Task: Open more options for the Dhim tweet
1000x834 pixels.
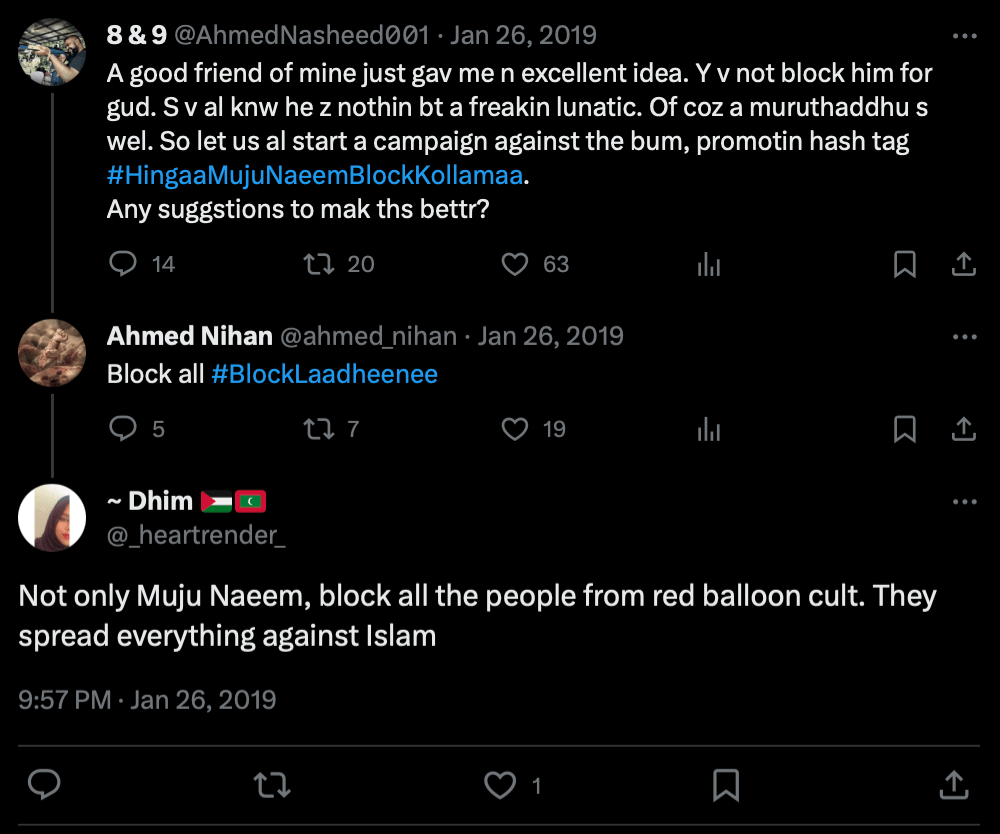Action: click(964, 501)
